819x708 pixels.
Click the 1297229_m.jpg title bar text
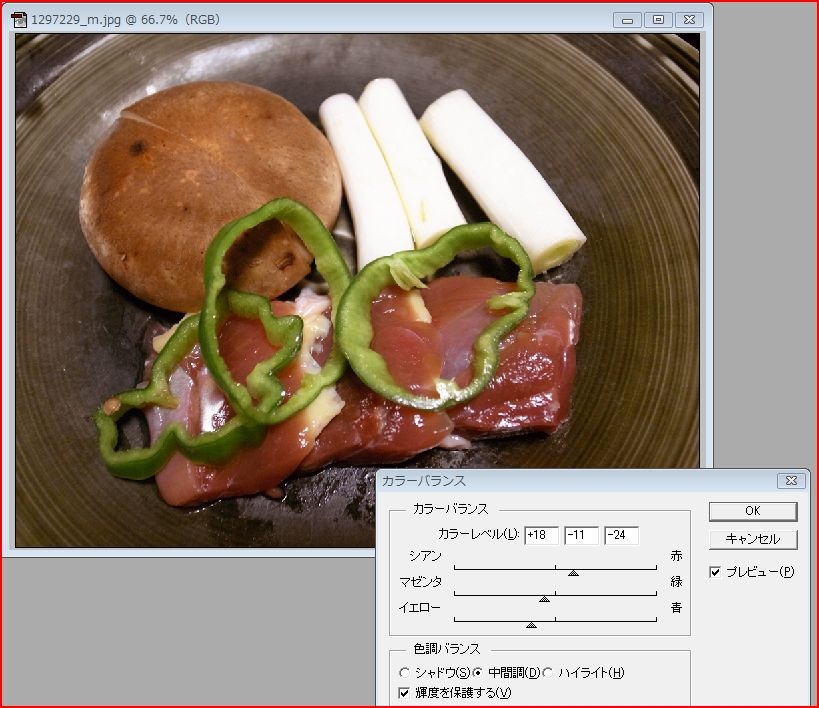point(125,20)
